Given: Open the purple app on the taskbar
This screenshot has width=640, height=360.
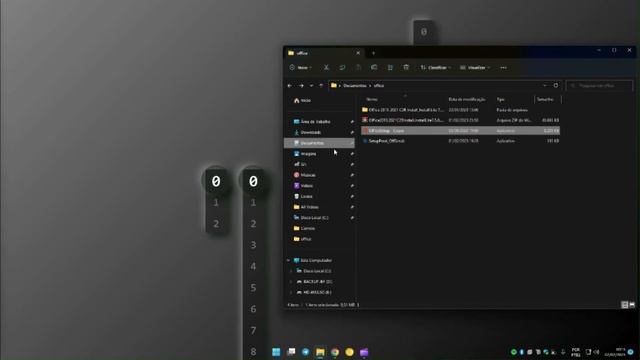Looking at the screenshot, I should (x=364, y=352).
